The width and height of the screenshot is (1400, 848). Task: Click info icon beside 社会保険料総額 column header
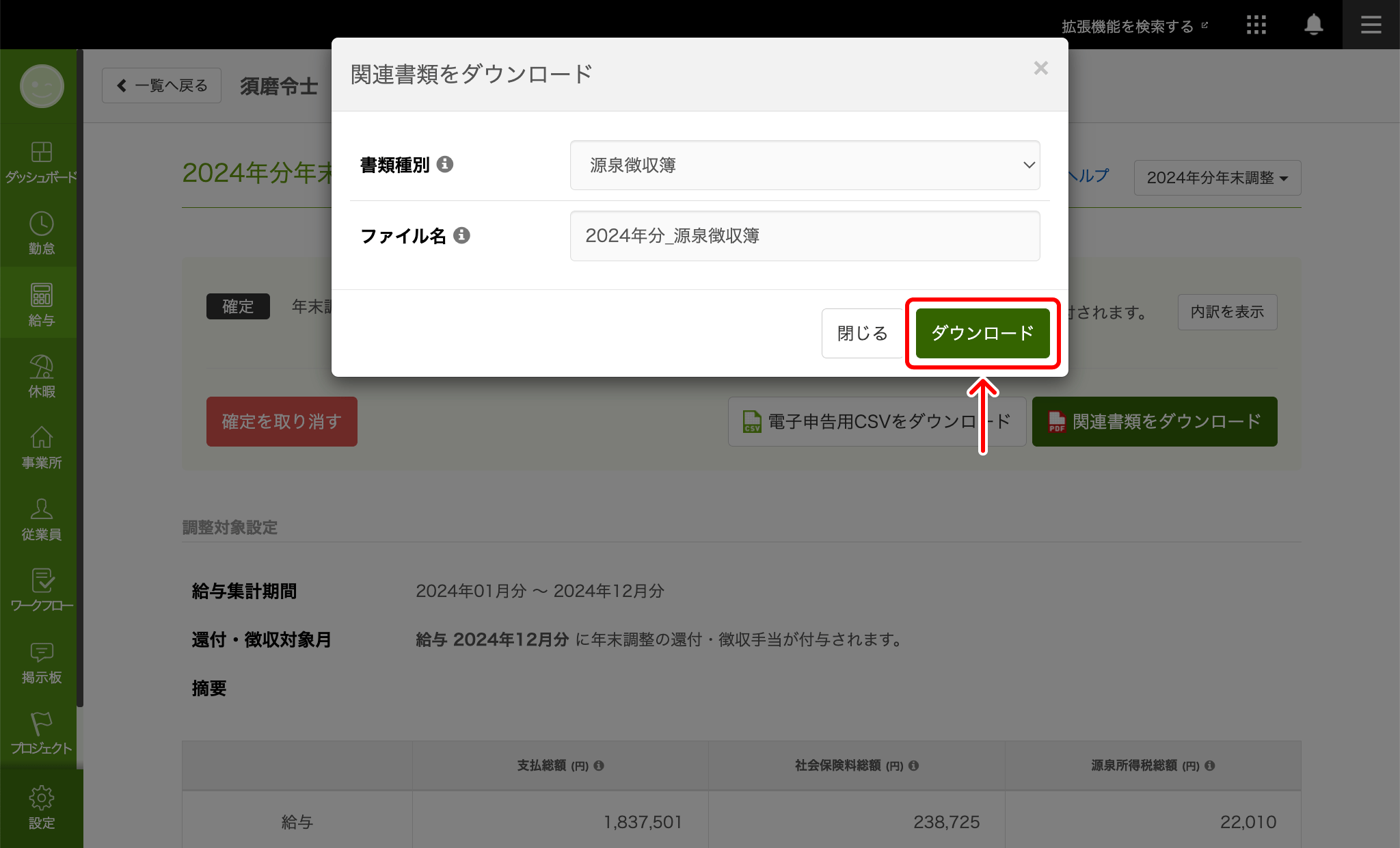pos(914,765)
